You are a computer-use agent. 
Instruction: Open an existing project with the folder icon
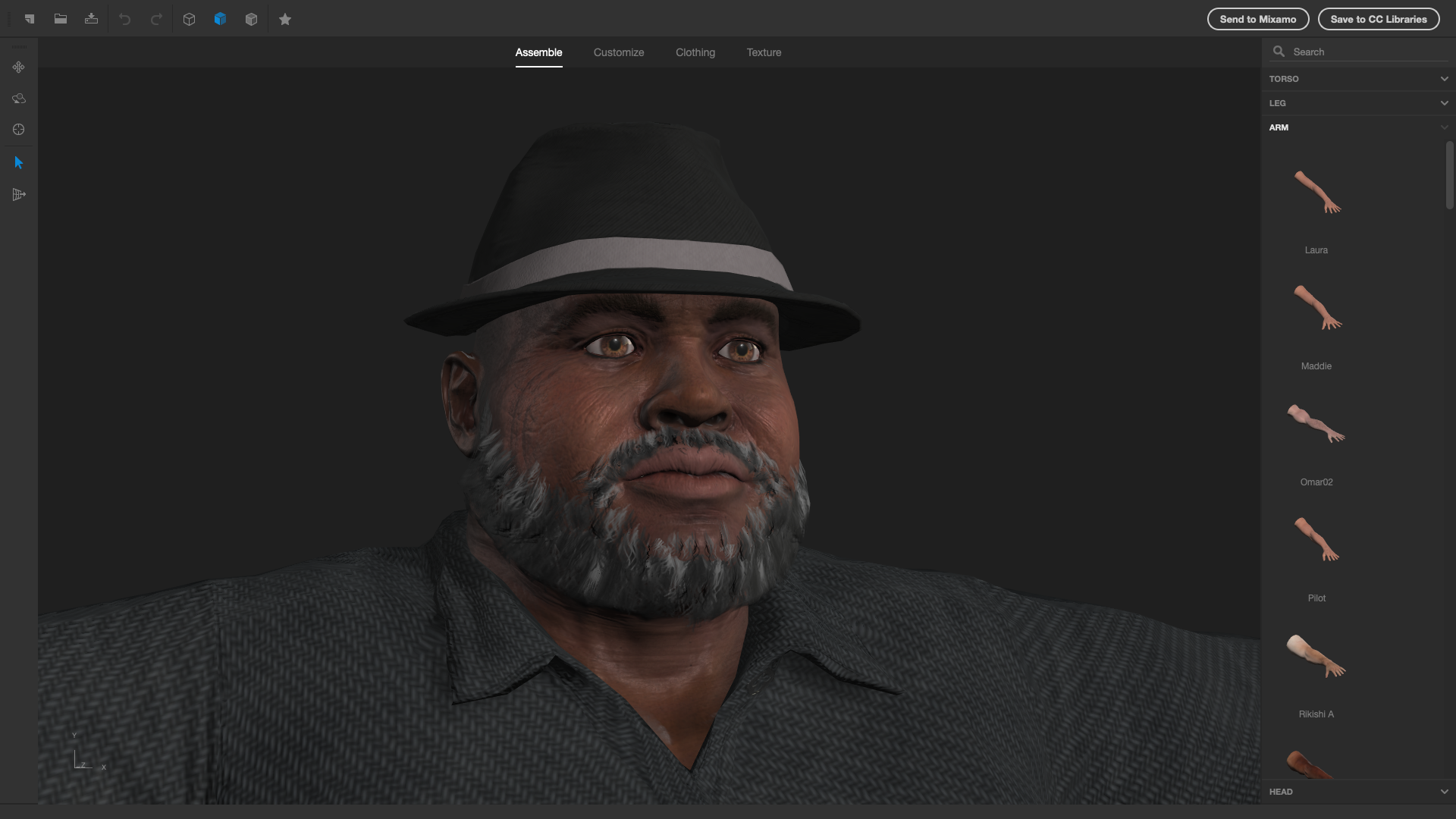click(x=61, y=19)
